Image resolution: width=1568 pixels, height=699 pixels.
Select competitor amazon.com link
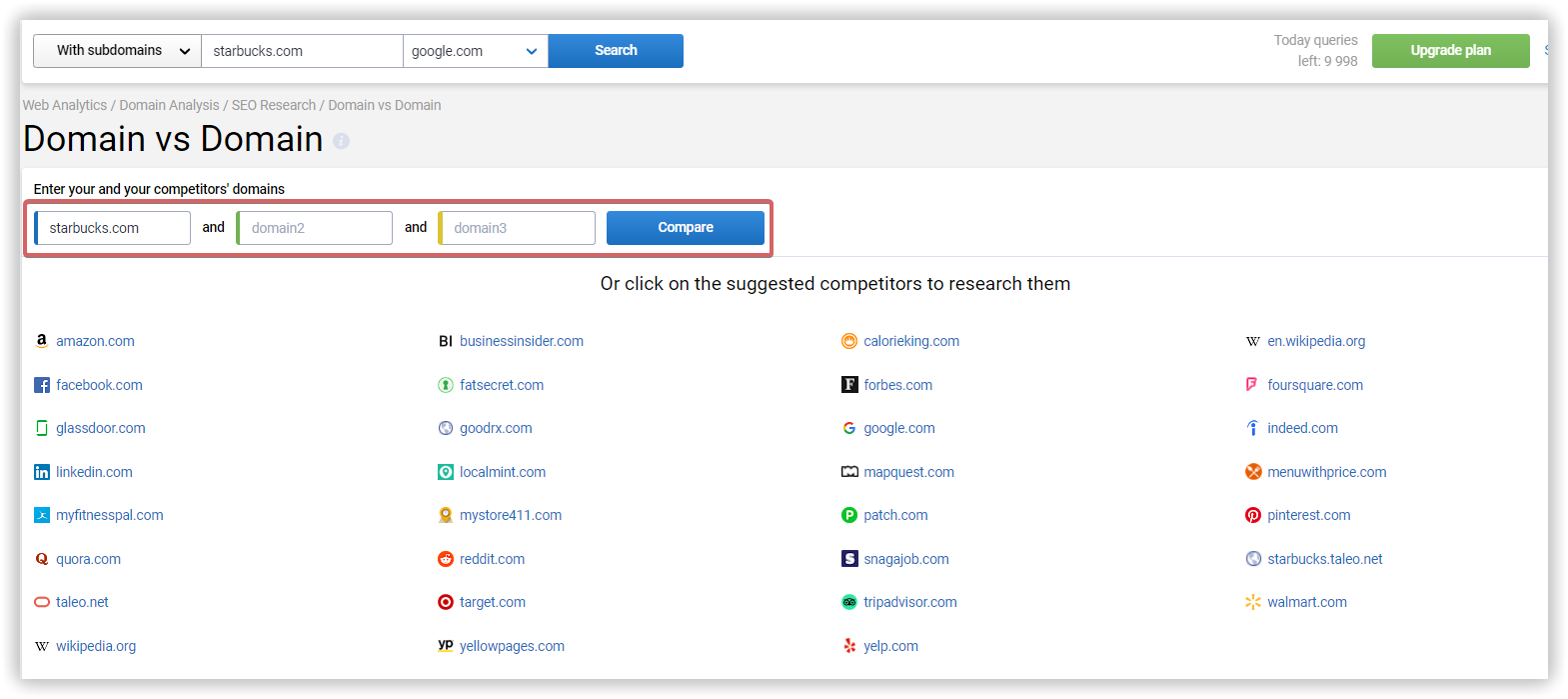tap(95, 341)
